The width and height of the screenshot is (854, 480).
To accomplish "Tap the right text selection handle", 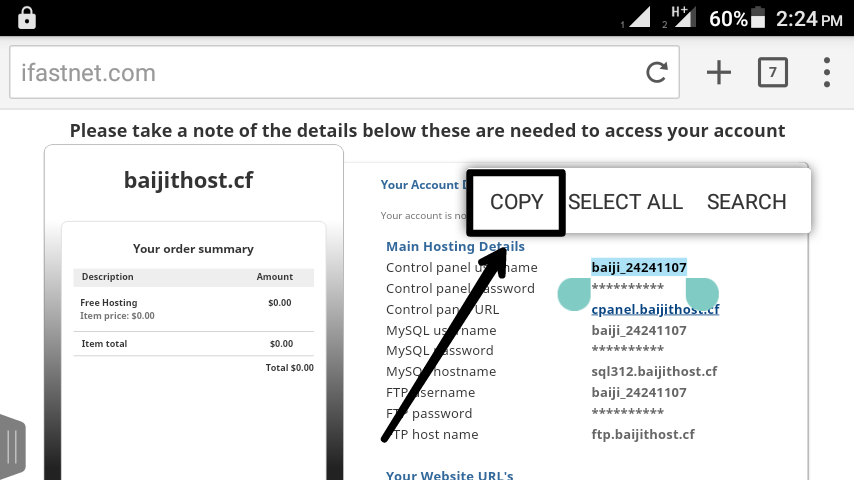I will pos(702,293).
